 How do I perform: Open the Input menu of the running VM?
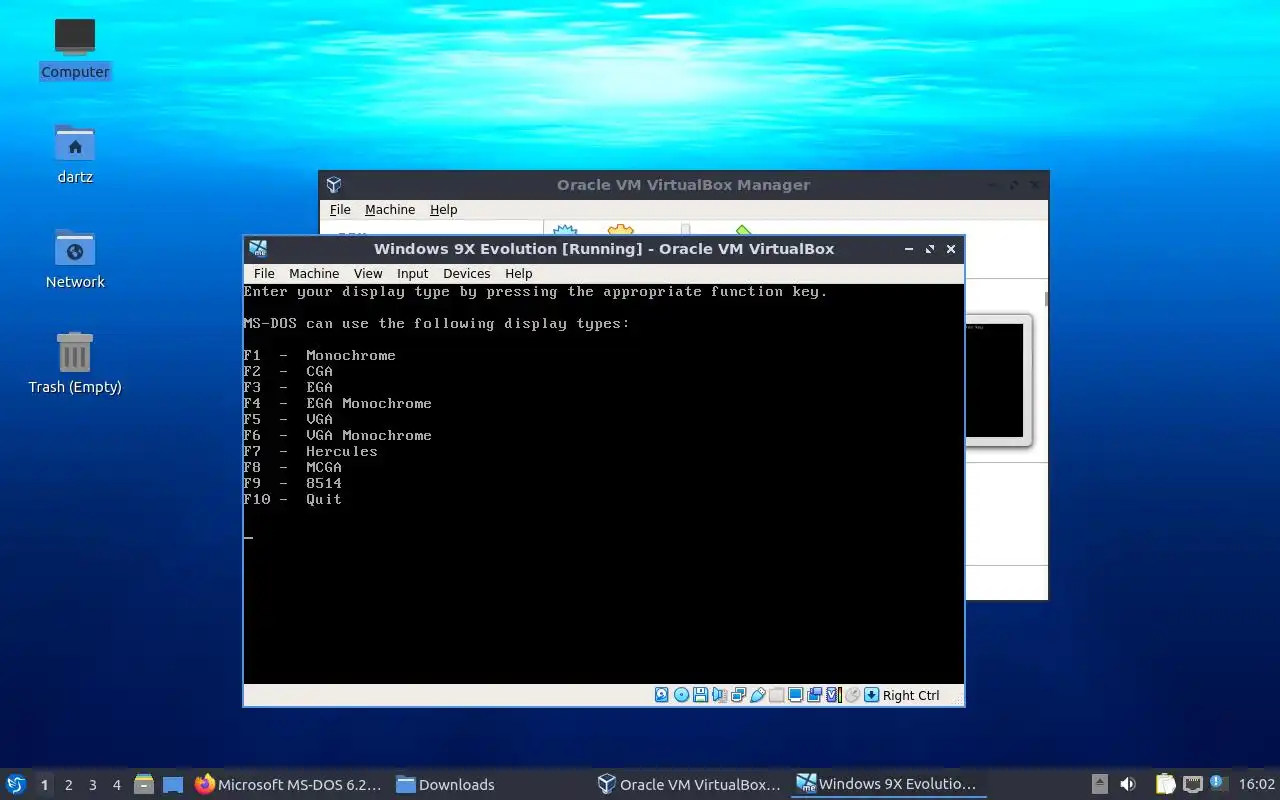[412, 273]
